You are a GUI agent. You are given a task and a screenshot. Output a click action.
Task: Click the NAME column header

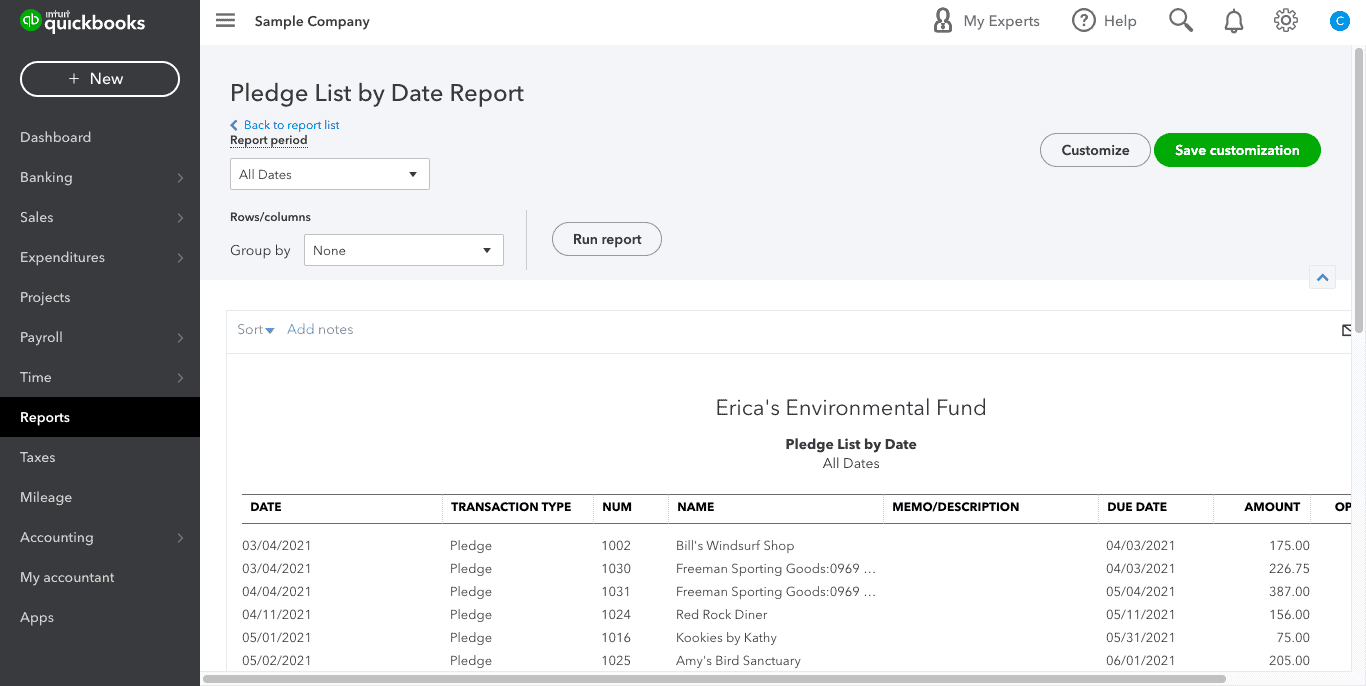tap(696, 507)
